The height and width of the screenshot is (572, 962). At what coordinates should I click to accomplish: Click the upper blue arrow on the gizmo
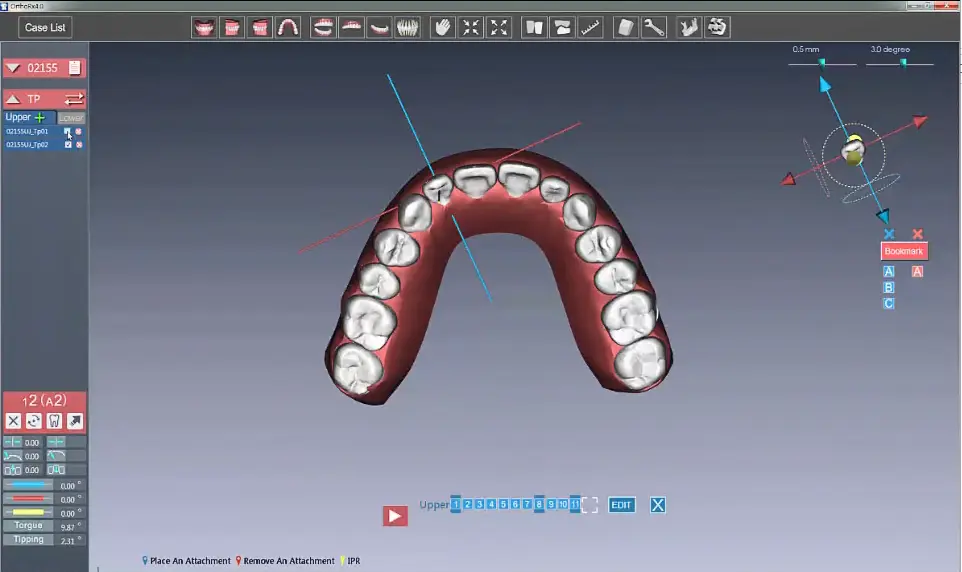(x=825, y=85)
